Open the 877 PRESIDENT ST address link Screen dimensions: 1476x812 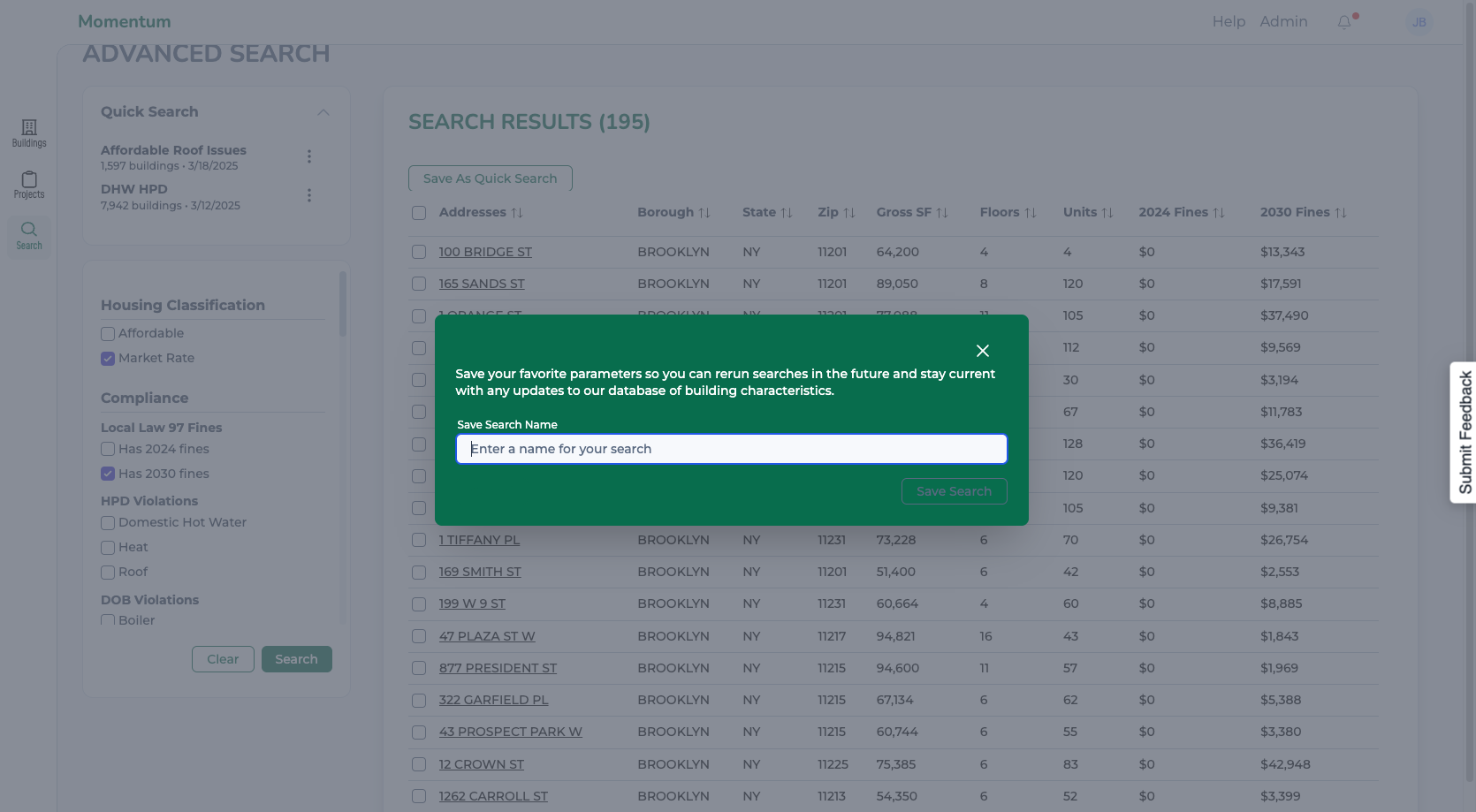[x=498, y=668]
